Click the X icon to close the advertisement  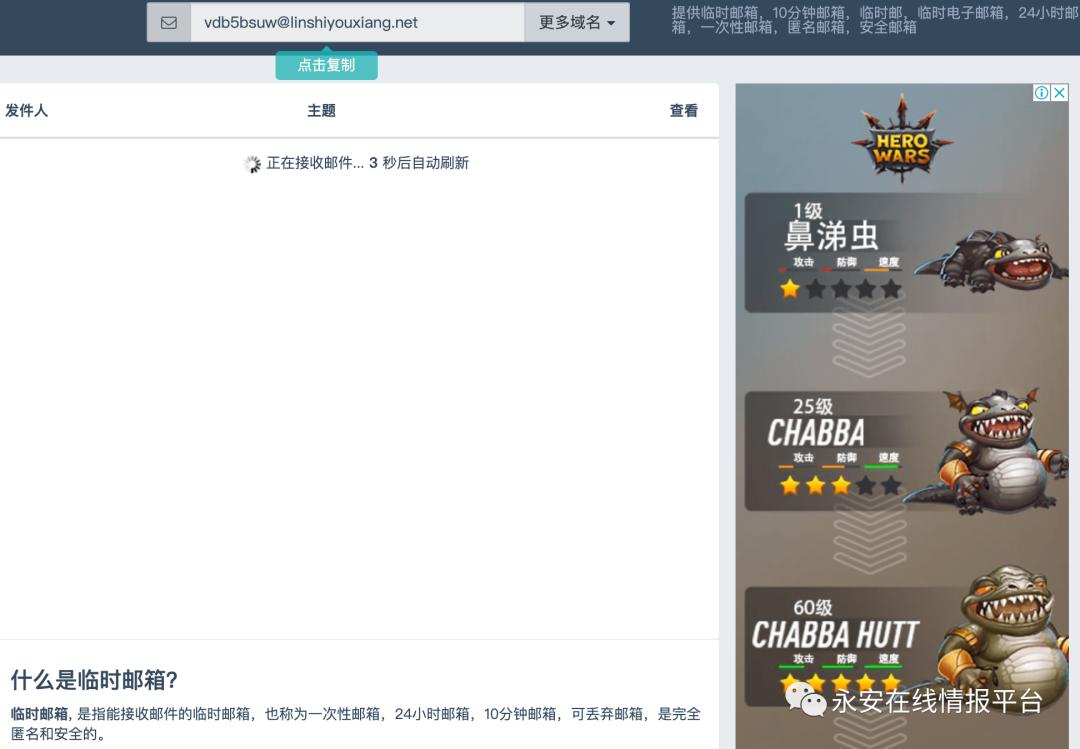pos(1060,92)
